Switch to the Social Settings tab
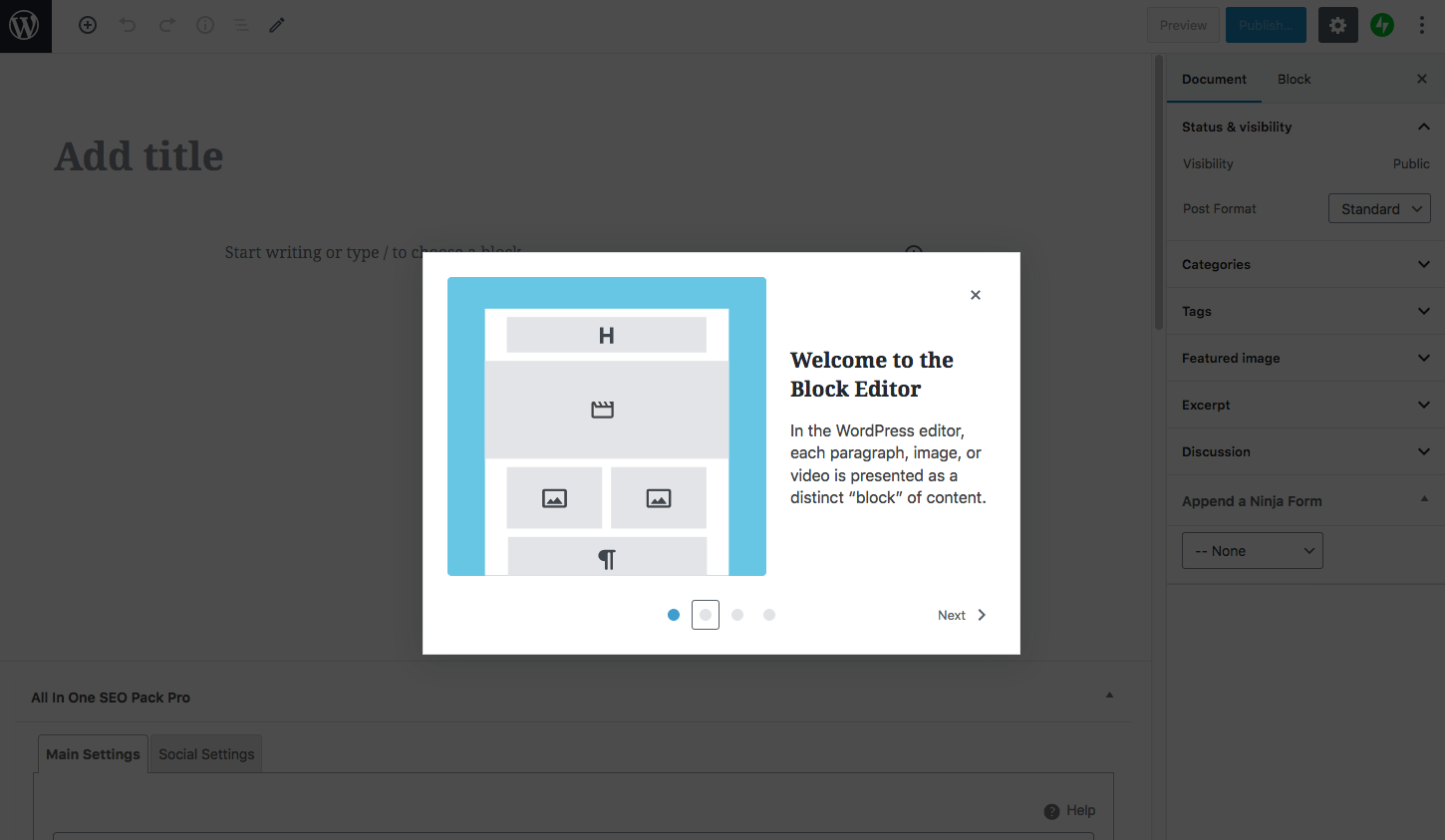 205,753
